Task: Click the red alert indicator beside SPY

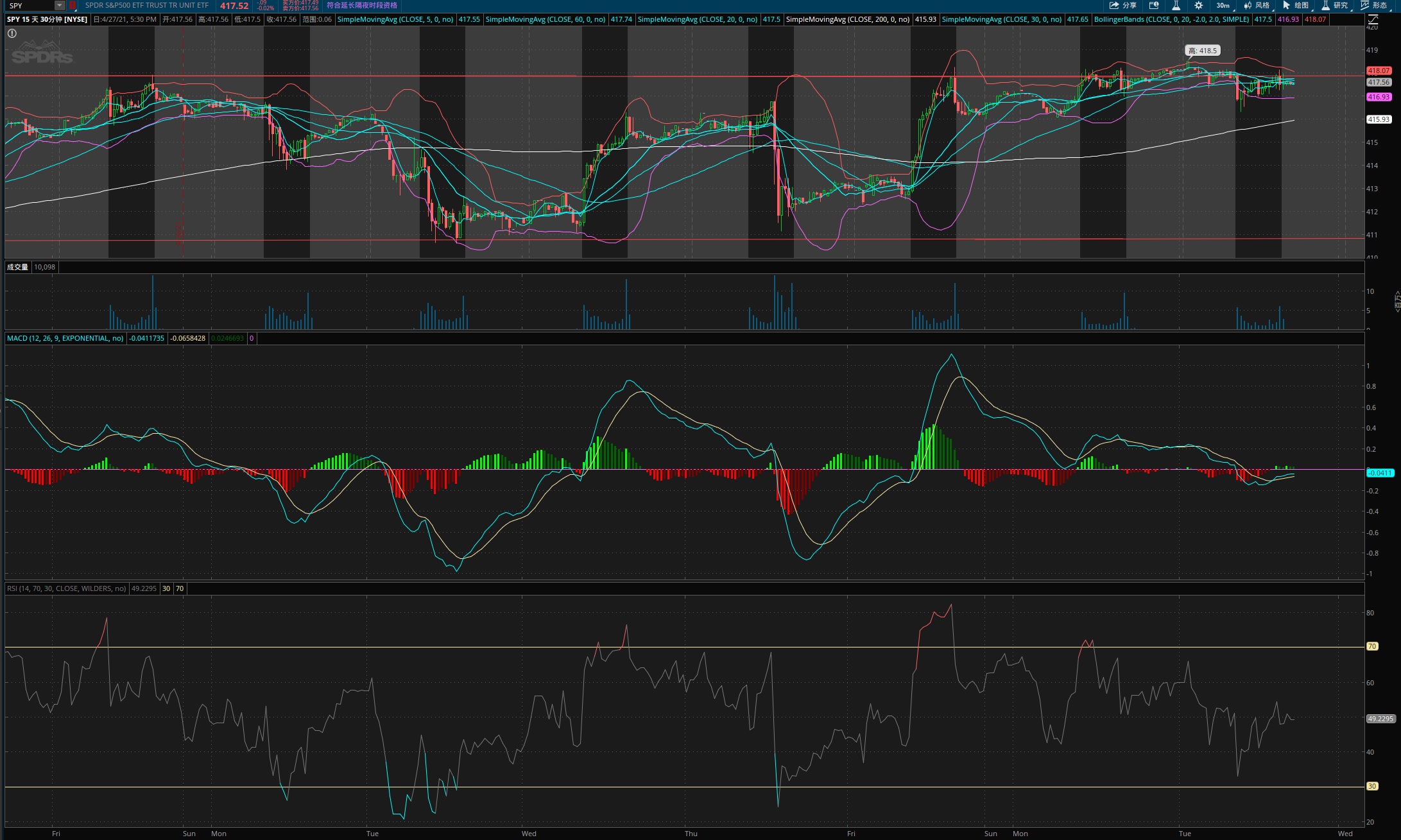Action: pyautogui.click(x=73, y=5)
